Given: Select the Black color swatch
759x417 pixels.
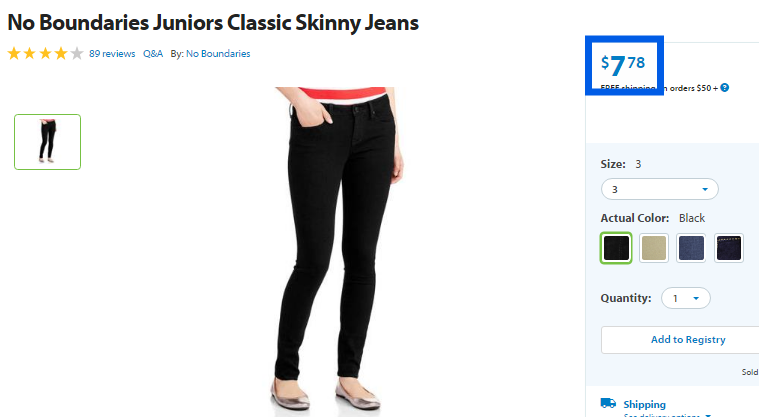Looking at the screenshot, I should 616,248.
